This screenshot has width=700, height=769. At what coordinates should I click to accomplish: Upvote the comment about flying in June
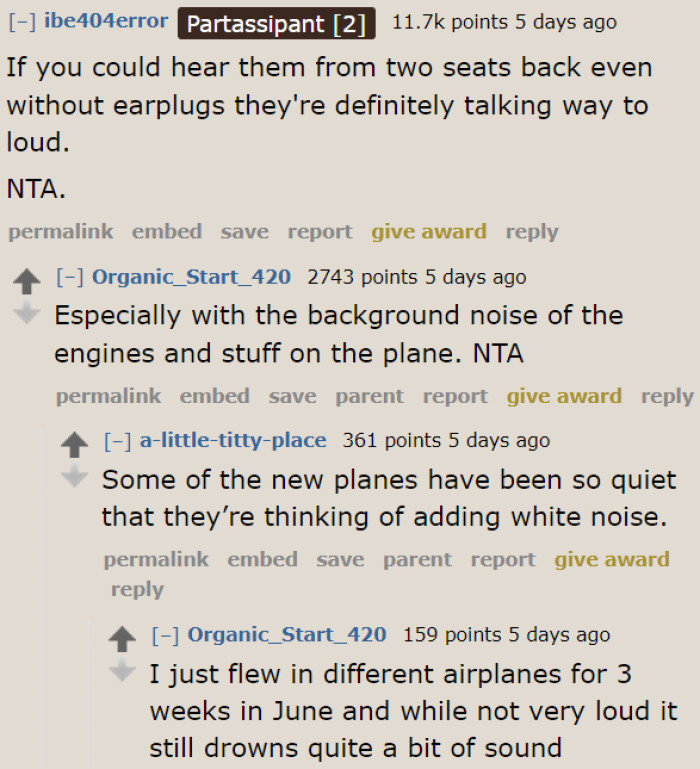point(123,640)
